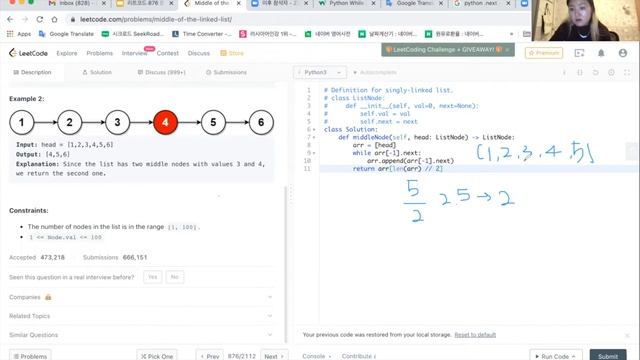Screen dimensions: 640x360
Task: Open the Explore menu item
Action: point(67,53)
